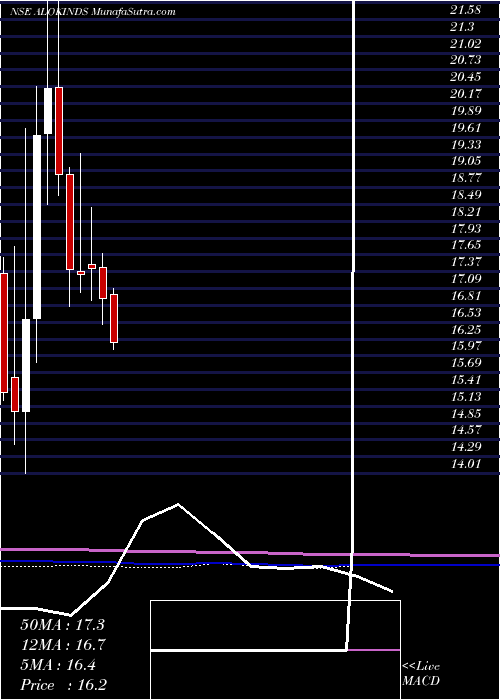Click the 18.21 price axis label
Viewport: 500px width, 700px height.
point(465,212)
